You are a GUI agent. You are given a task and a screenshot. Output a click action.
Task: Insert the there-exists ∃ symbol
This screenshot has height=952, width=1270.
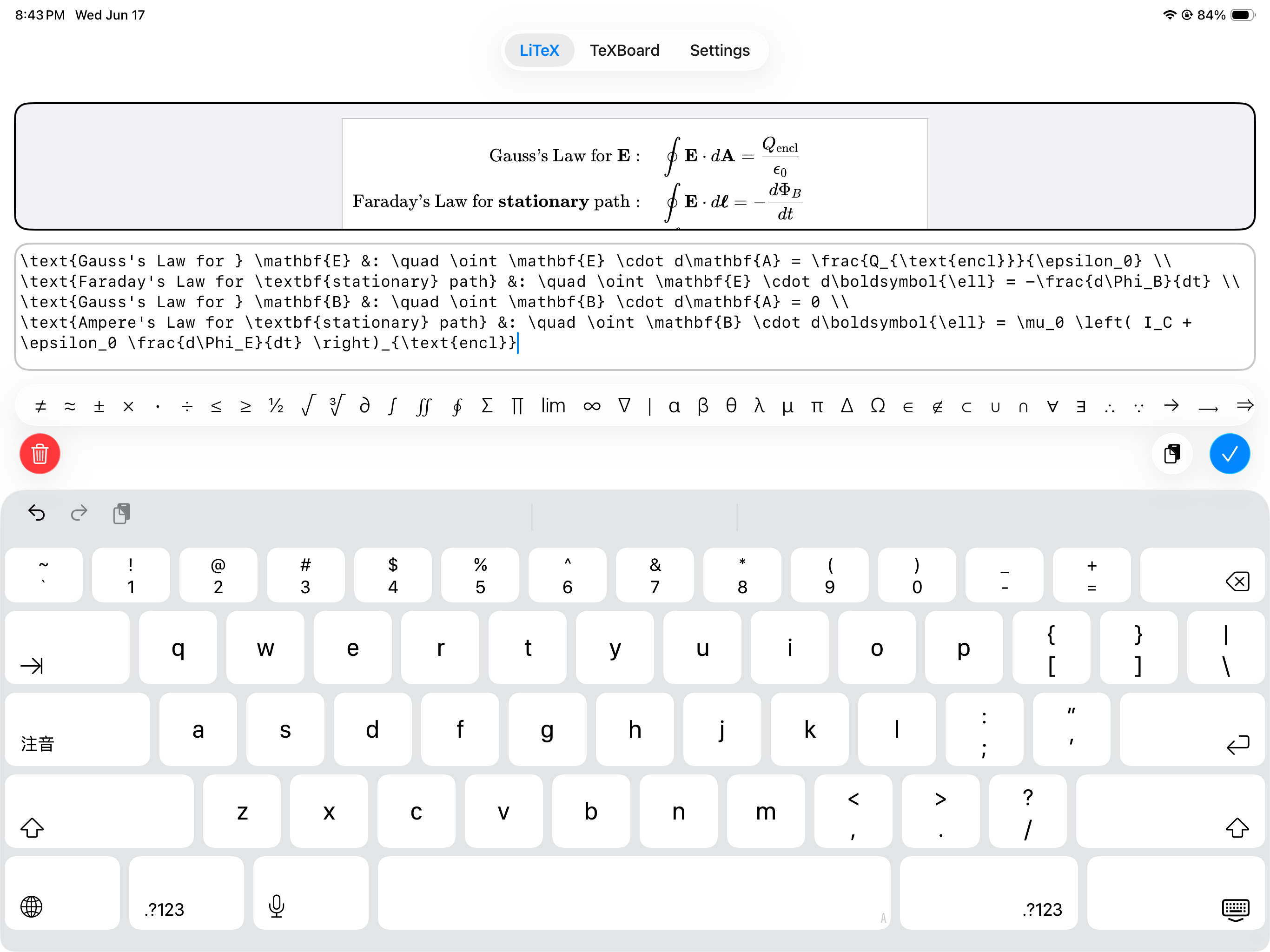click(1081, 407)
